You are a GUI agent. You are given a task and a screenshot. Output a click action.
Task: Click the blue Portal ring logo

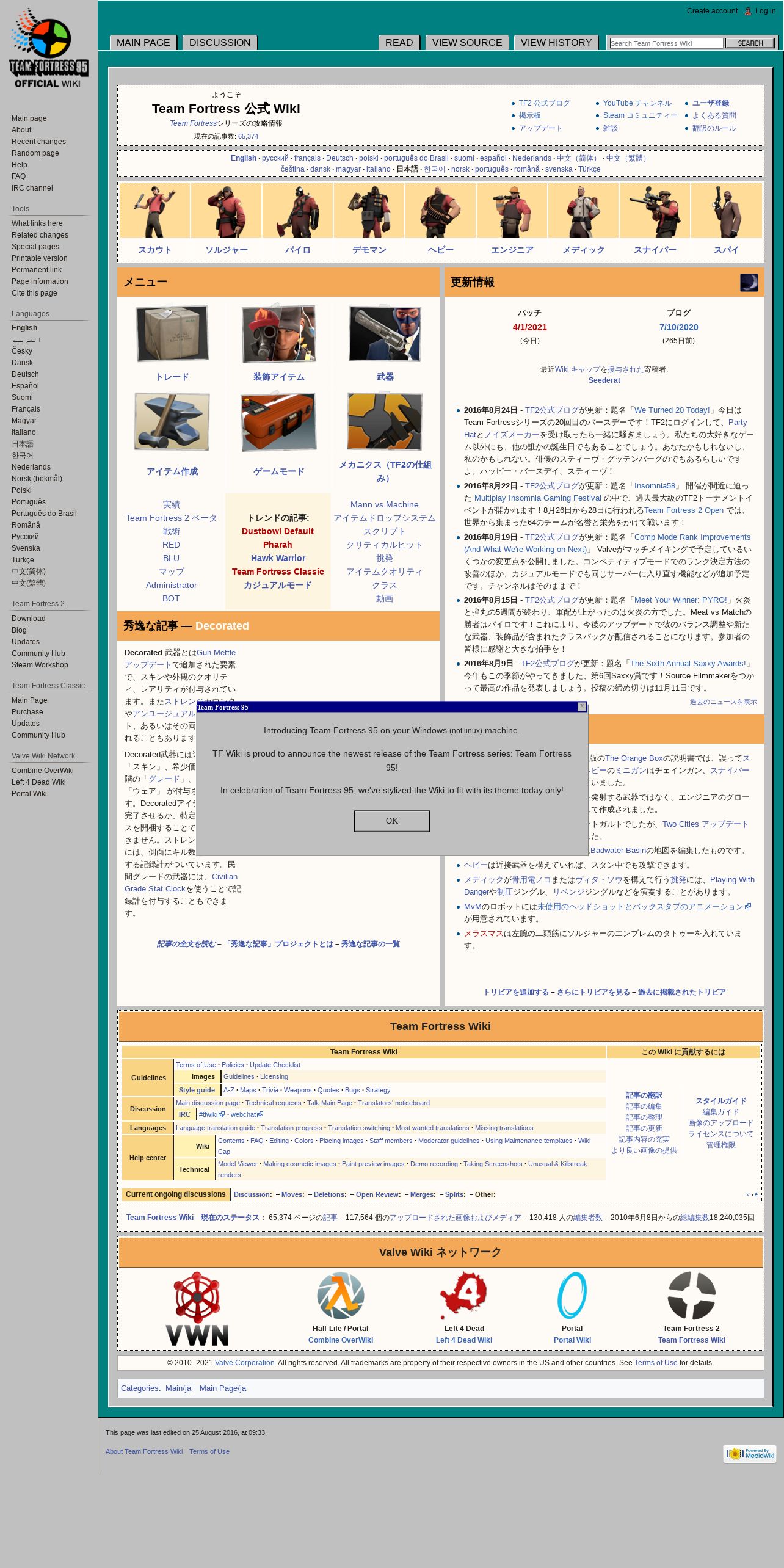pyautogui.click(x=572, y=1296)
